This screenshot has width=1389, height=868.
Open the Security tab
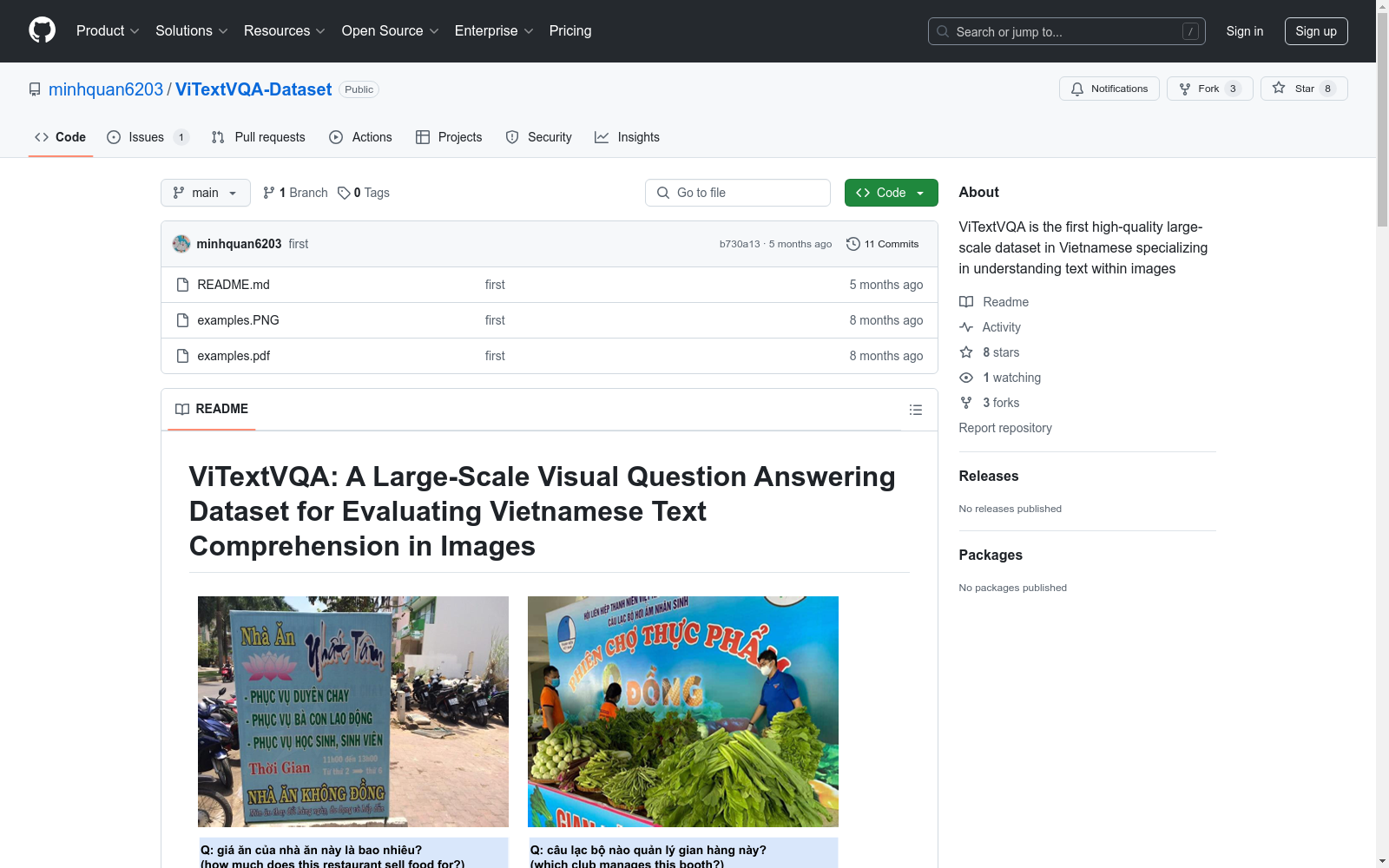[x=538, y=137]
